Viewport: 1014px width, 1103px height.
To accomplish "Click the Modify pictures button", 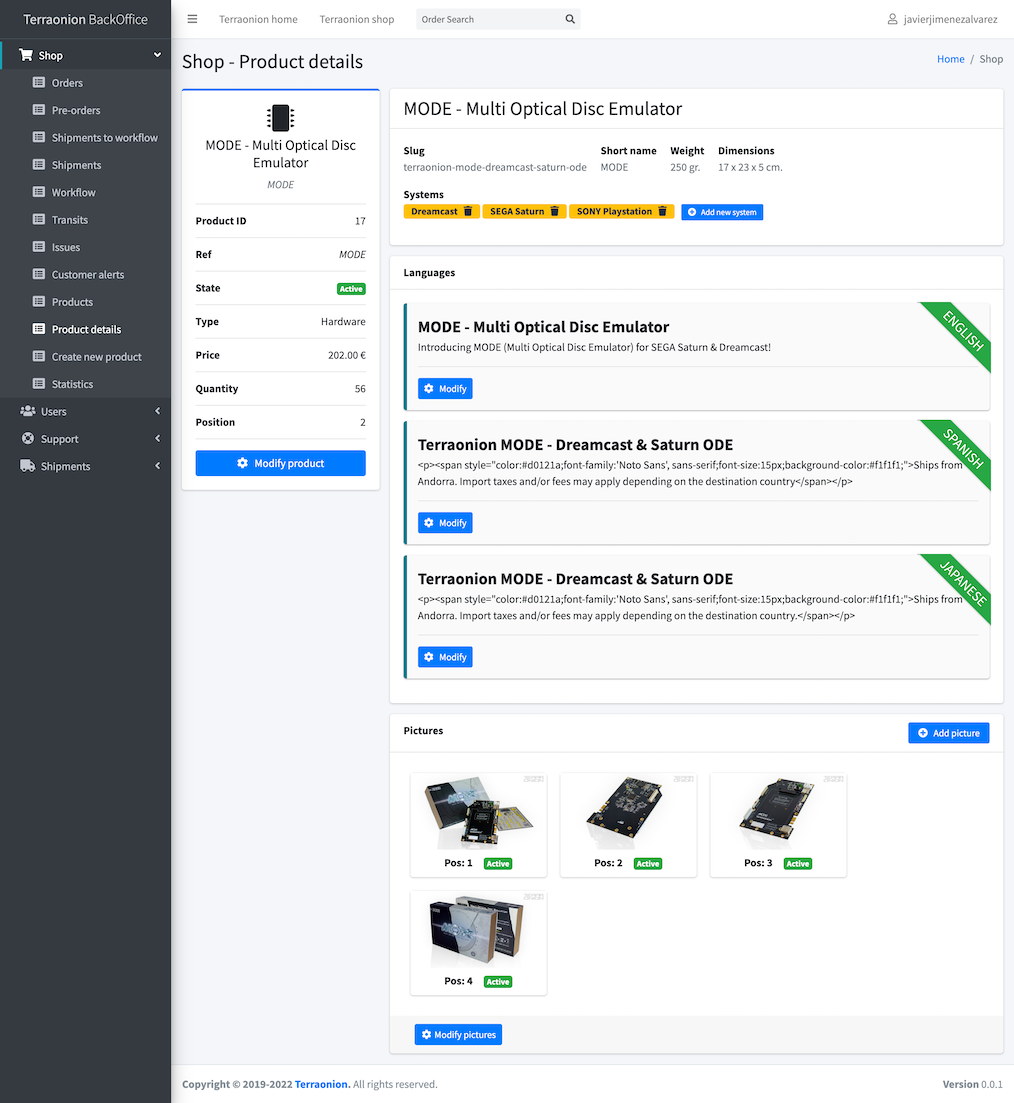I will point(458,1035).
